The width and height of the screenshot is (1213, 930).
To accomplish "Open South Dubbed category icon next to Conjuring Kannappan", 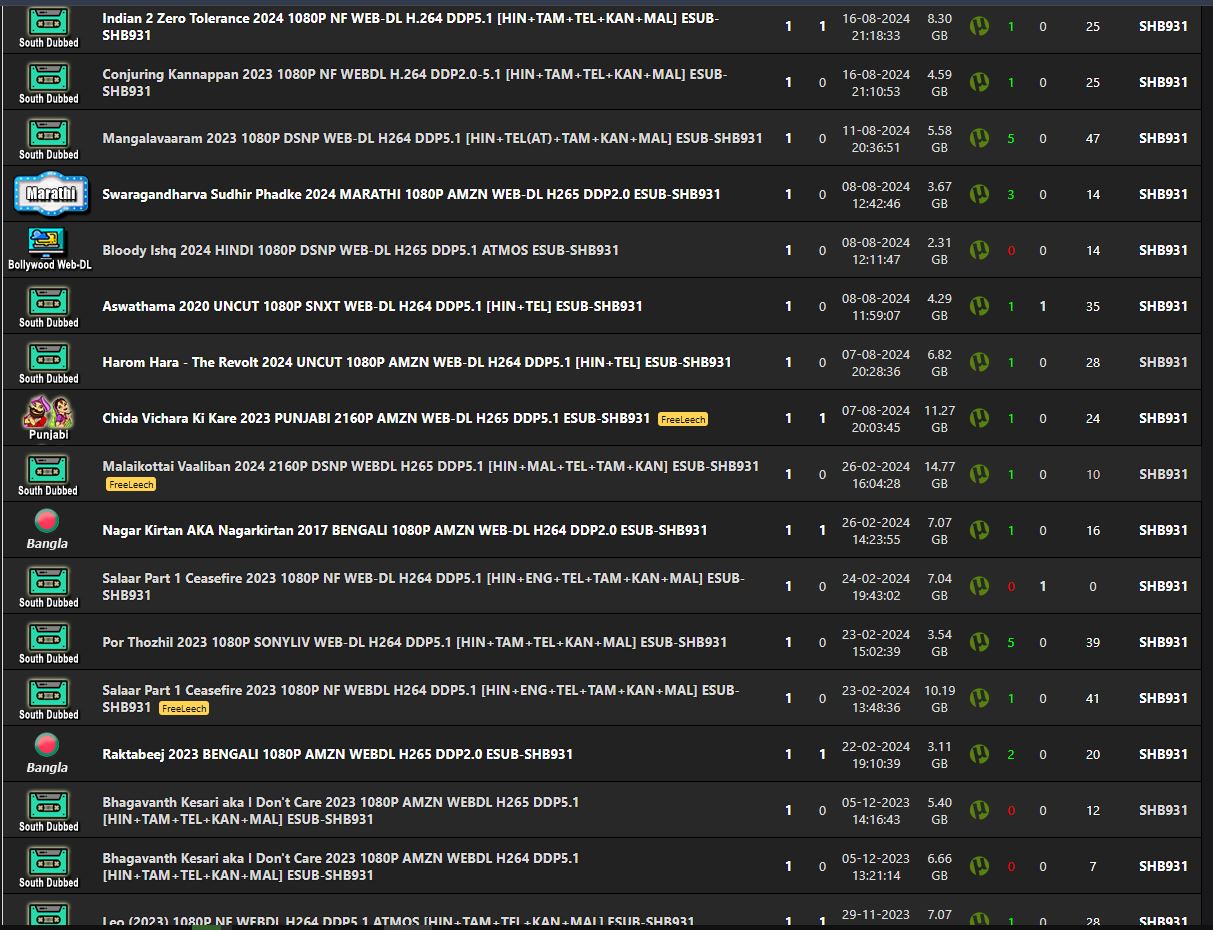I will tap(47, 82).
